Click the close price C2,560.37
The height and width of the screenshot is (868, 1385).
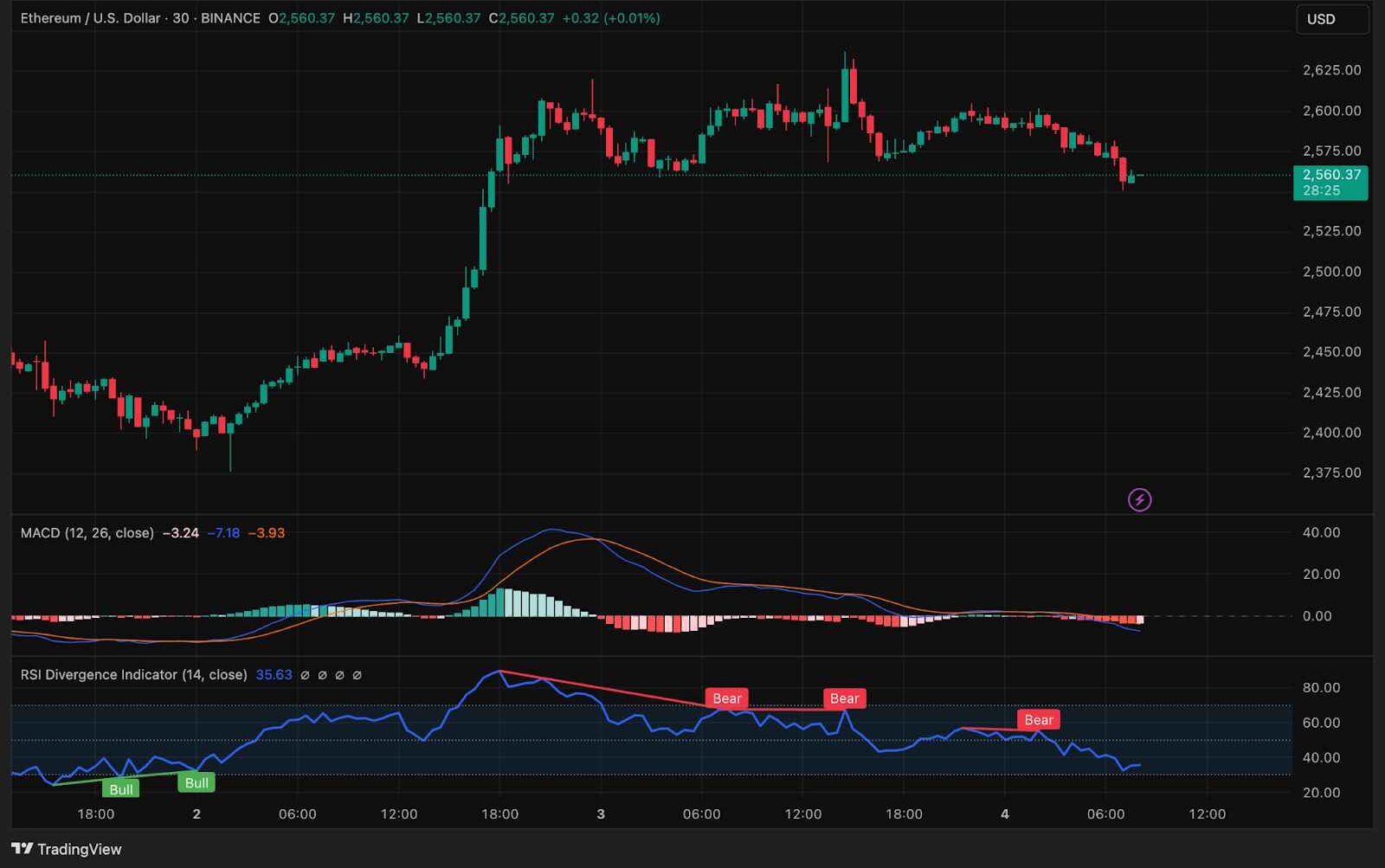pos(521,18)
